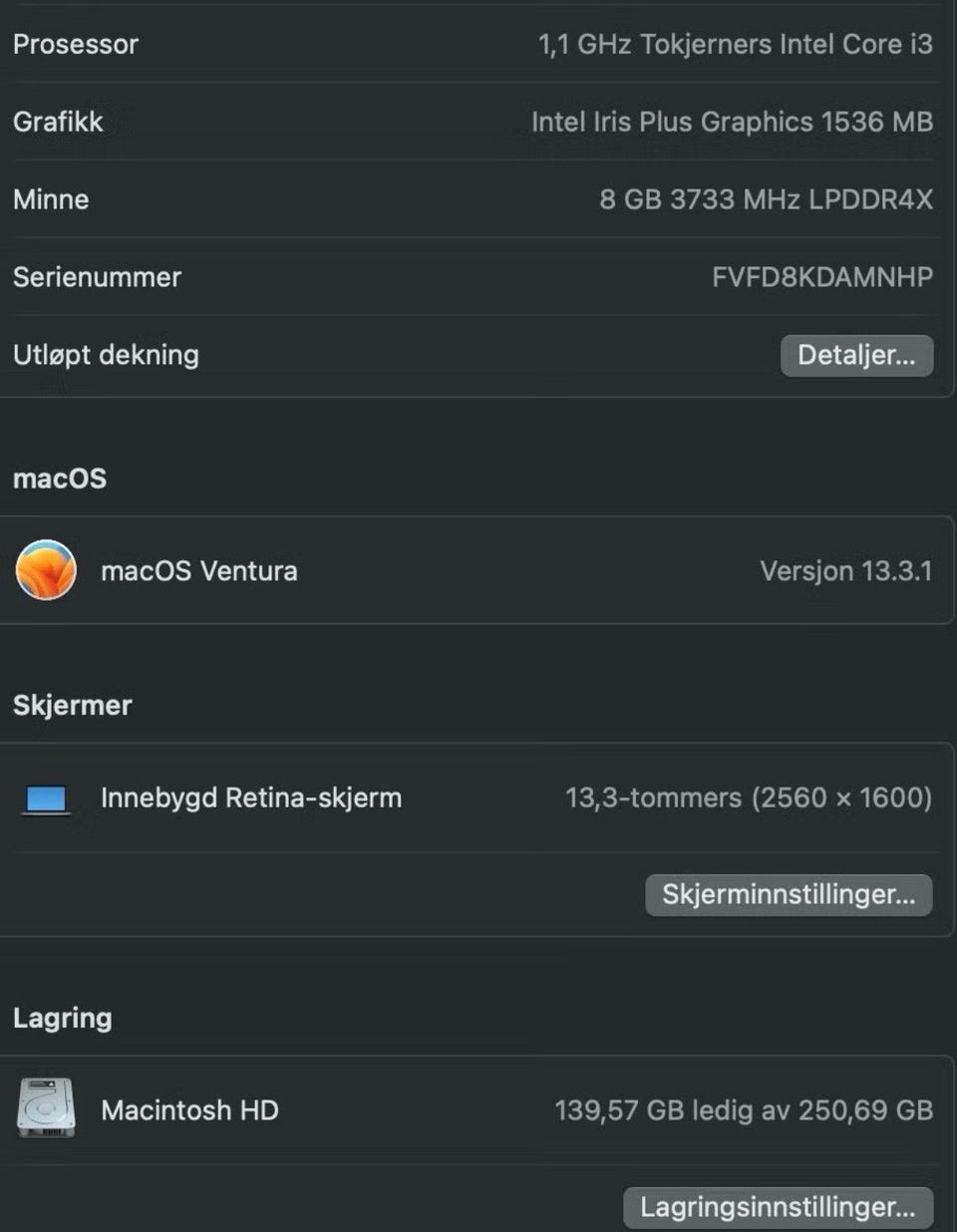The width and height of the screenshot is (957, 1232).
Task: Select the Intel Core i3 processor value
Action: [x=735, y=44]
